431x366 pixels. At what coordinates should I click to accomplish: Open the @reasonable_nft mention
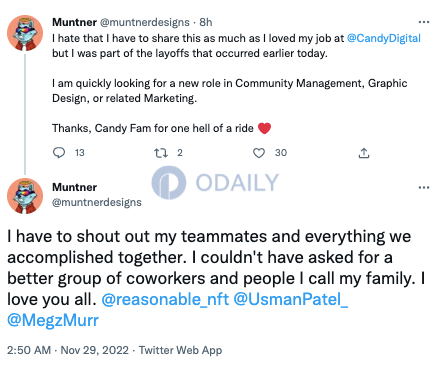point(165,299)
